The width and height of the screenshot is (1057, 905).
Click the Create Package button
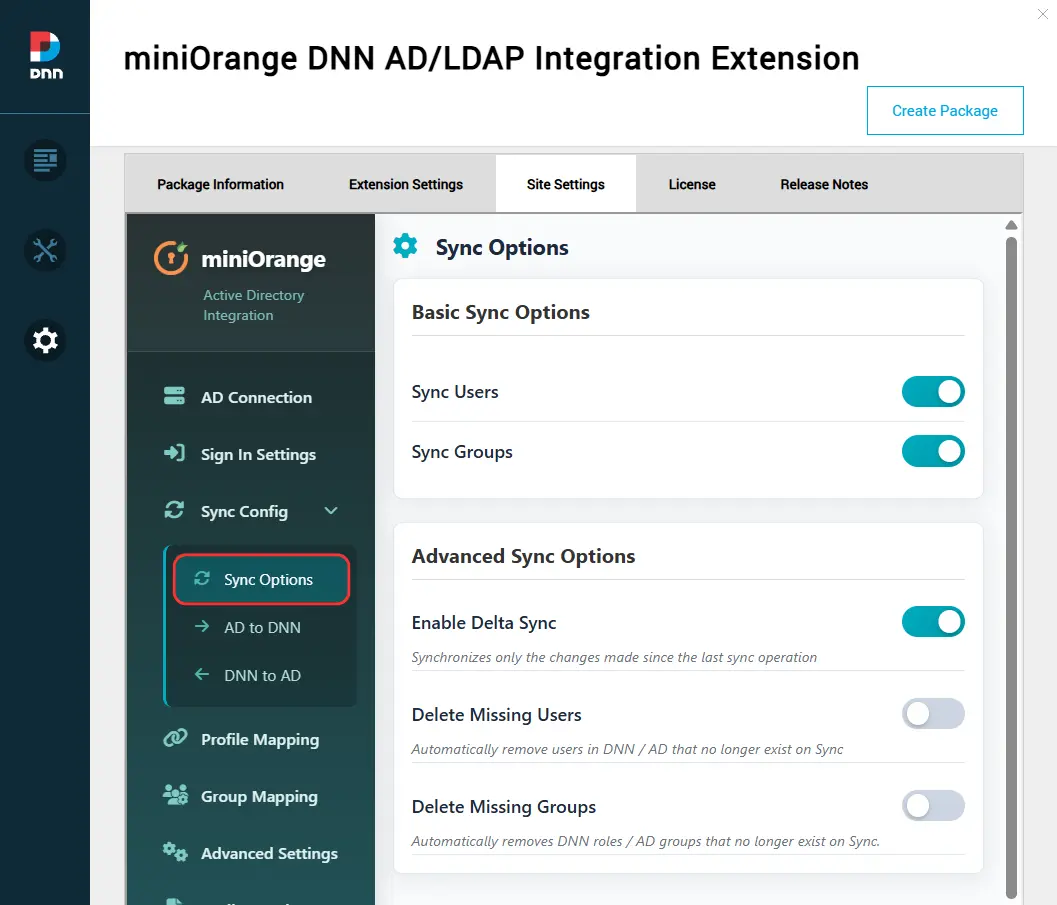(x=945, y=111)
